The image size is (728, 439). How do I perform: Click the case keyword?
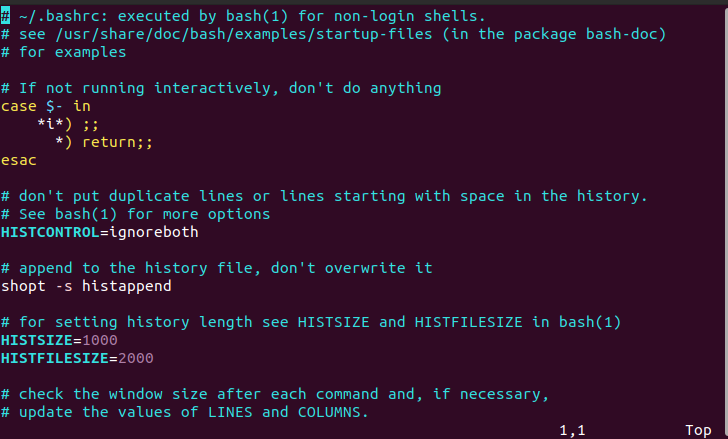(19, 106)
